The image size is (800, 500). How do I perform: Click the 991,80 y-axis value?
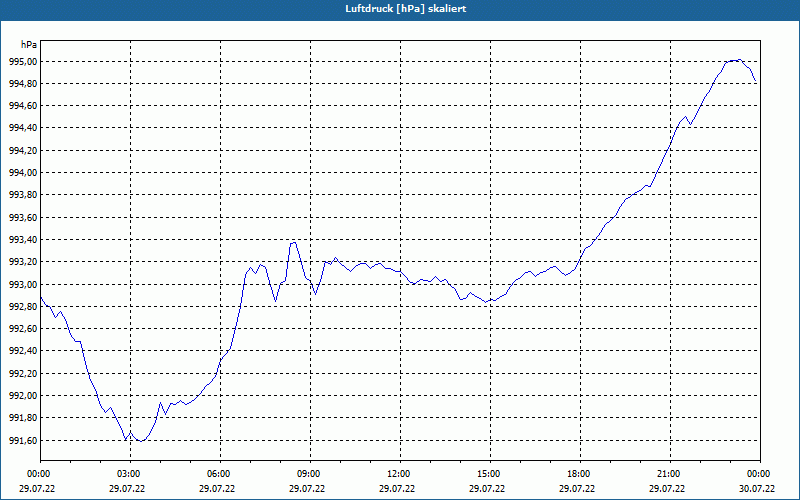(23, 418)
